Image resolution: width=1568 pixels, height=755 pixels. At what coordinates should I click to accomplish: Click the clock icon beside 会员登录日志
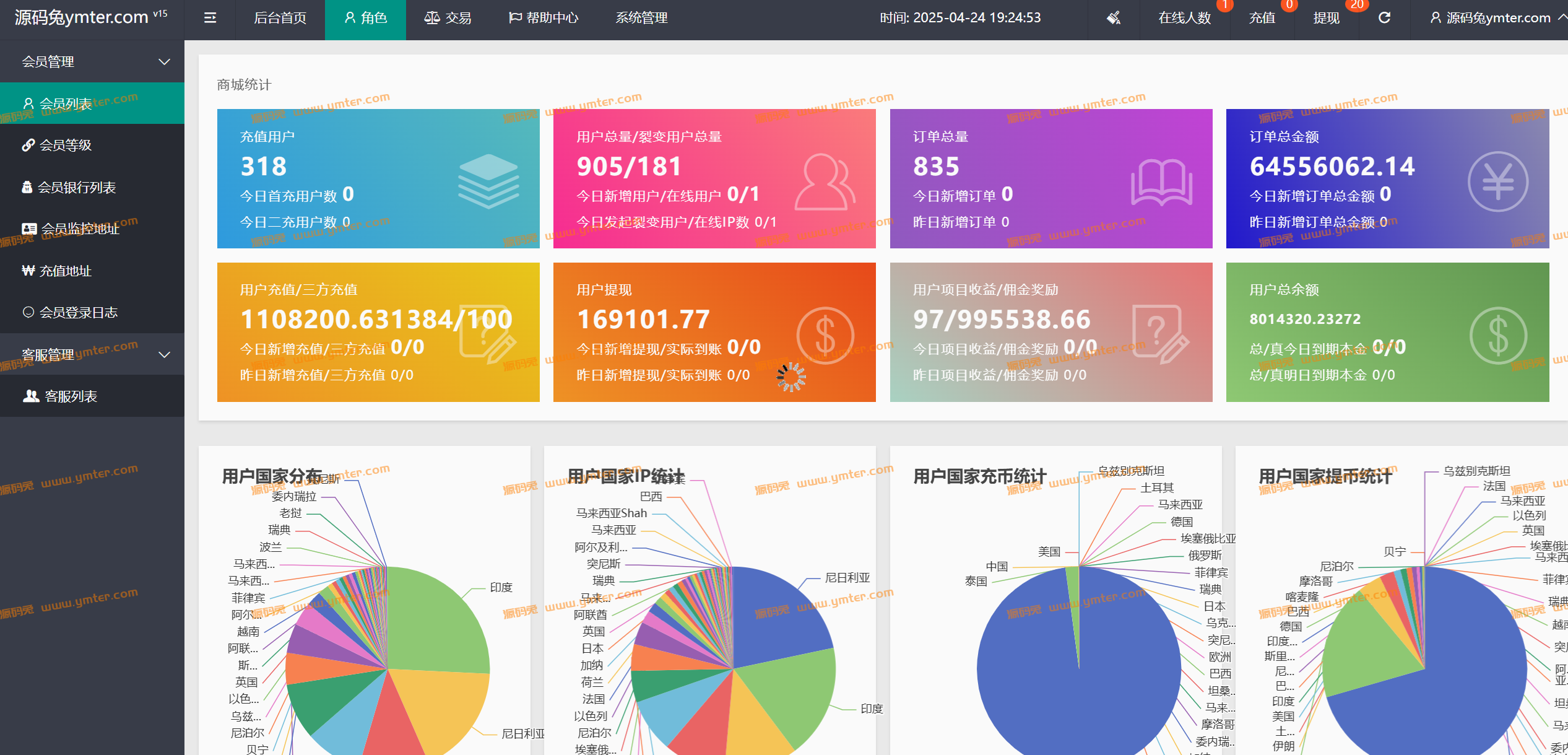click(28, 312)
